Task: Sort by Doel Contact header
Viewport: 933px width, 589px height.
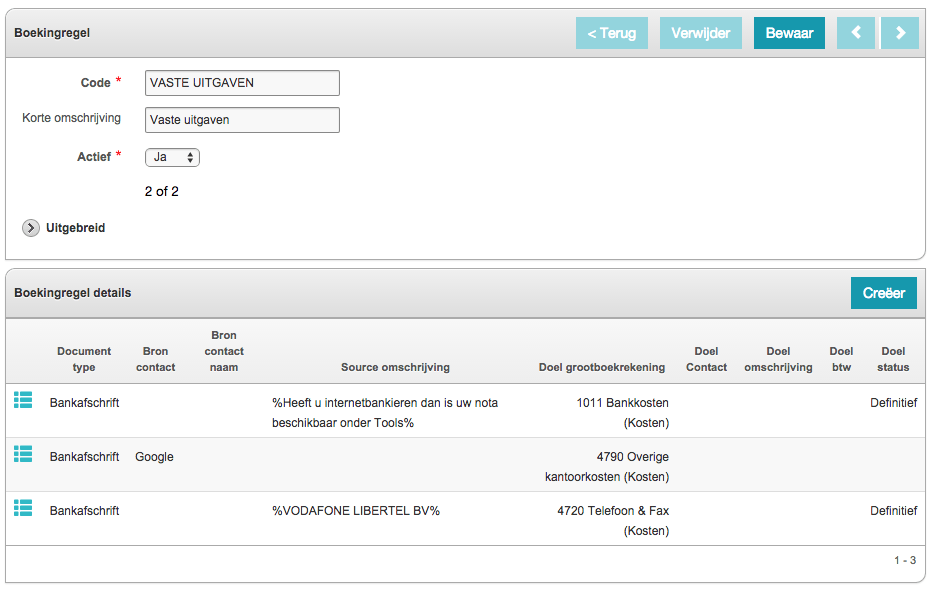Action: pos(706,359)
